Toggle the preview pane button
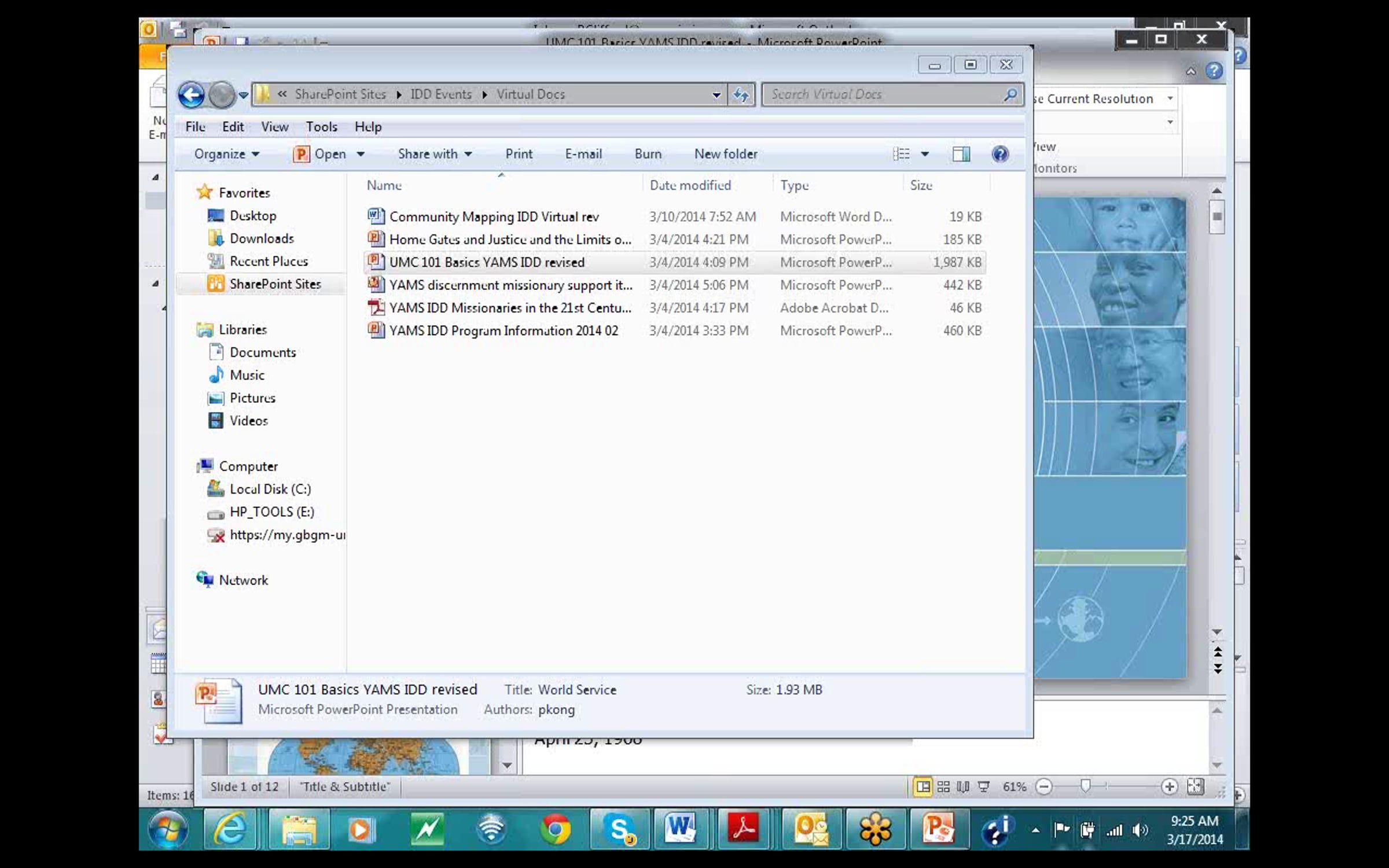 (961, 154)
